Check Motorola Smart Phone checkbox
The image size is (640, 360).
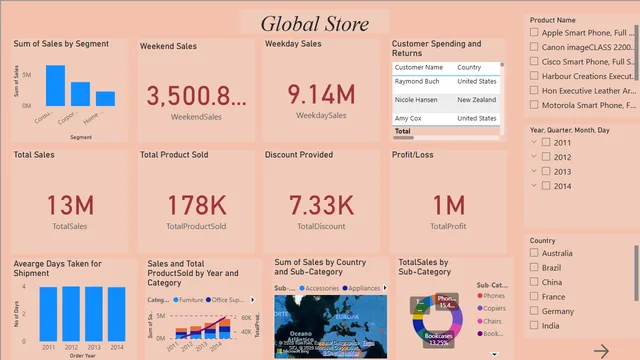(534, 104)
